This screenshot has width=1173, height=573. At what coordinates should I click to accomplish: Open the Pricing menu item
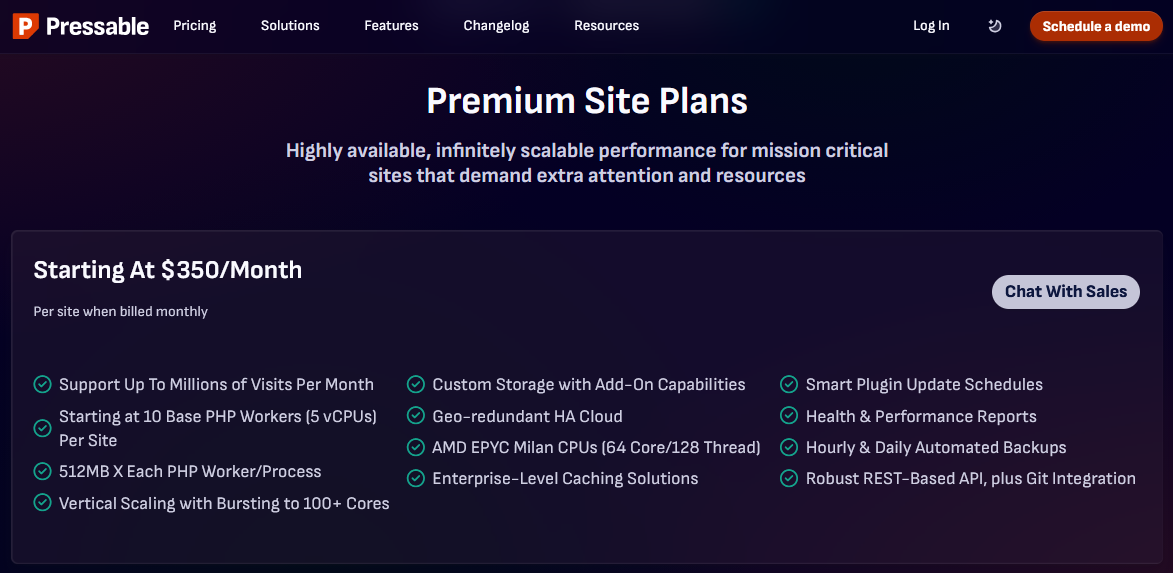(194, 26)
